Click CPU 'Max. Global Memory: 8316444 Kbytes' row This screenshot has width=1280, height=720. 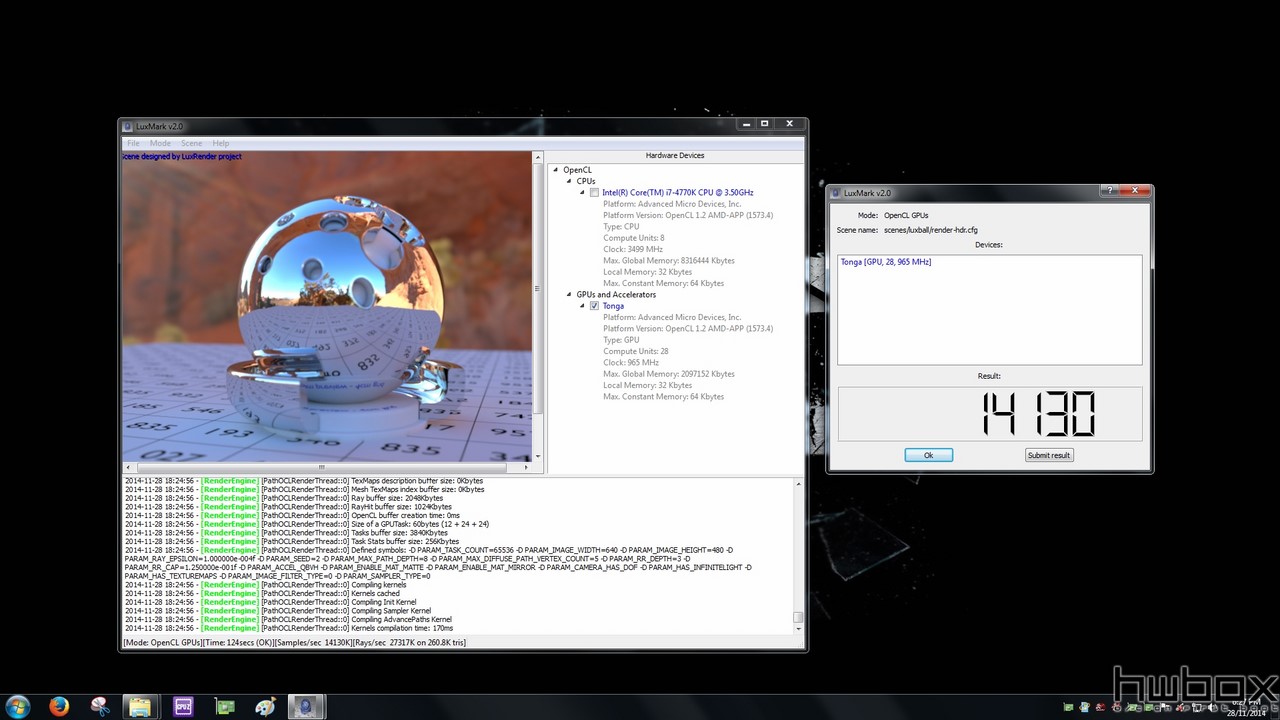pyautogui.click(x=669, y=261)
